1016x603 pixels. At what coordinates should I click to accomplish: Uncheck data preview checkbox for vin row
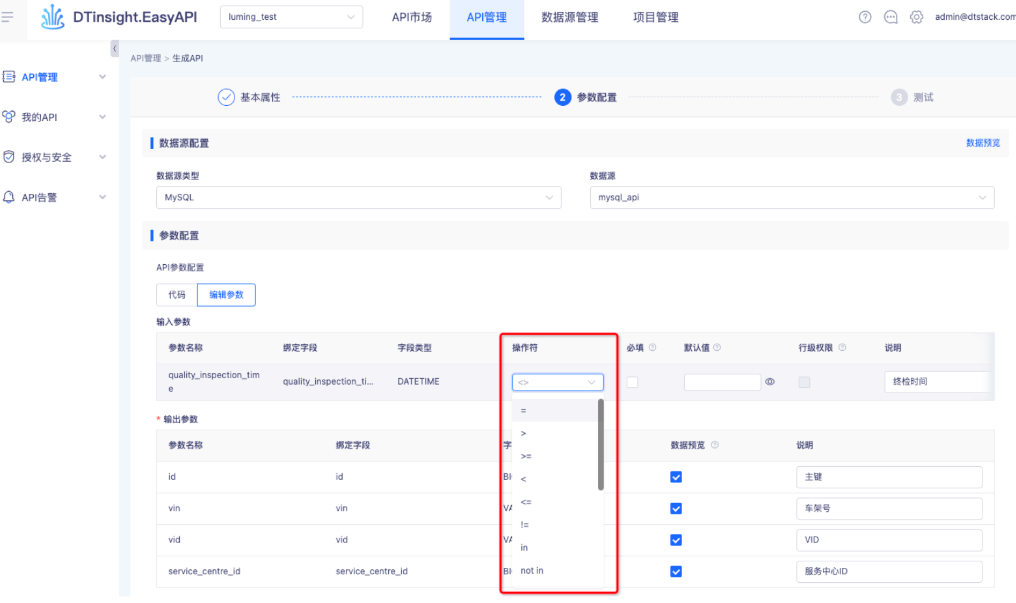click(676, 508)
